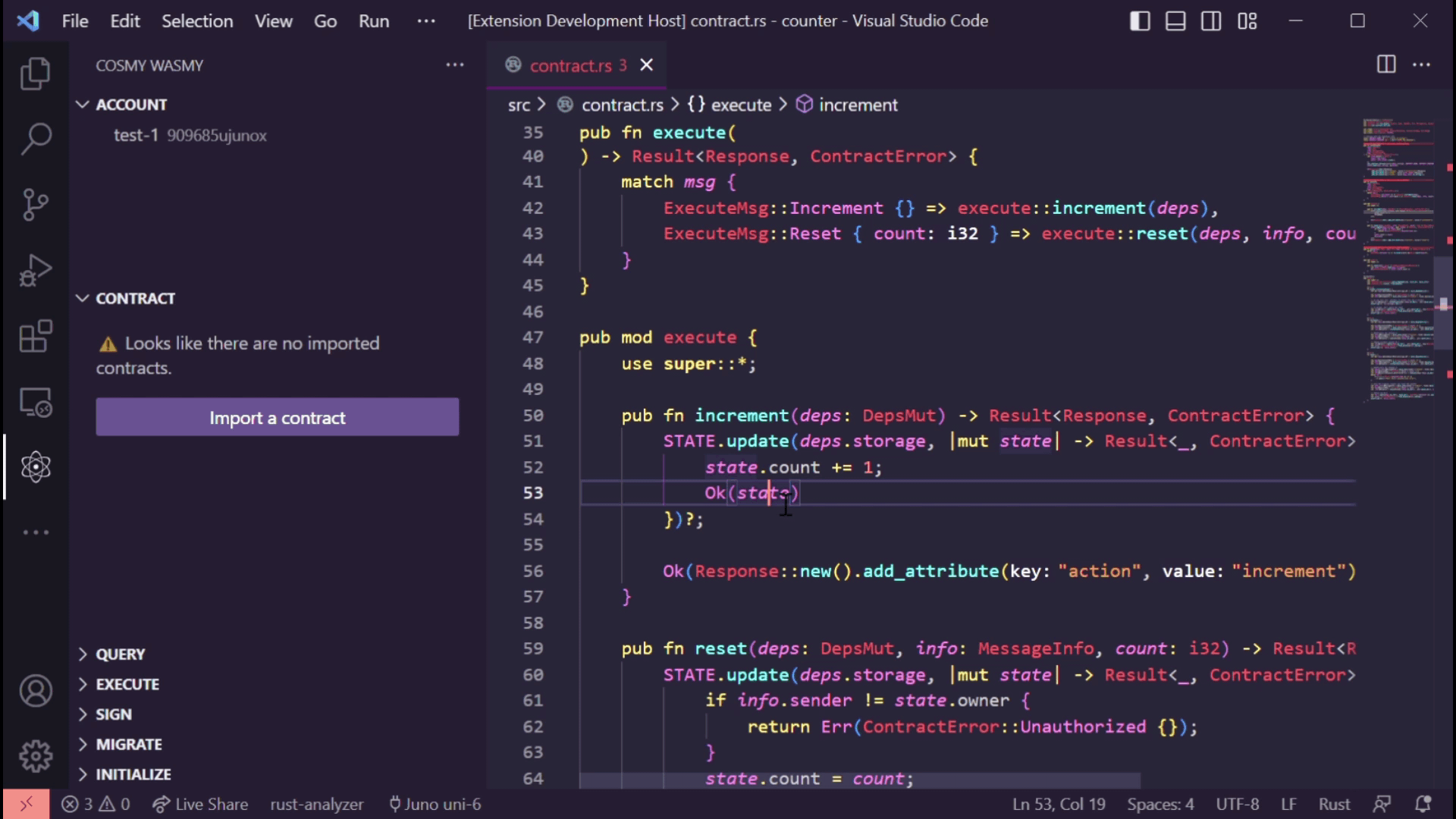Toggle the secondary side bar layout button
The image size is (1456, 819).
click(x=1211, y=20)
